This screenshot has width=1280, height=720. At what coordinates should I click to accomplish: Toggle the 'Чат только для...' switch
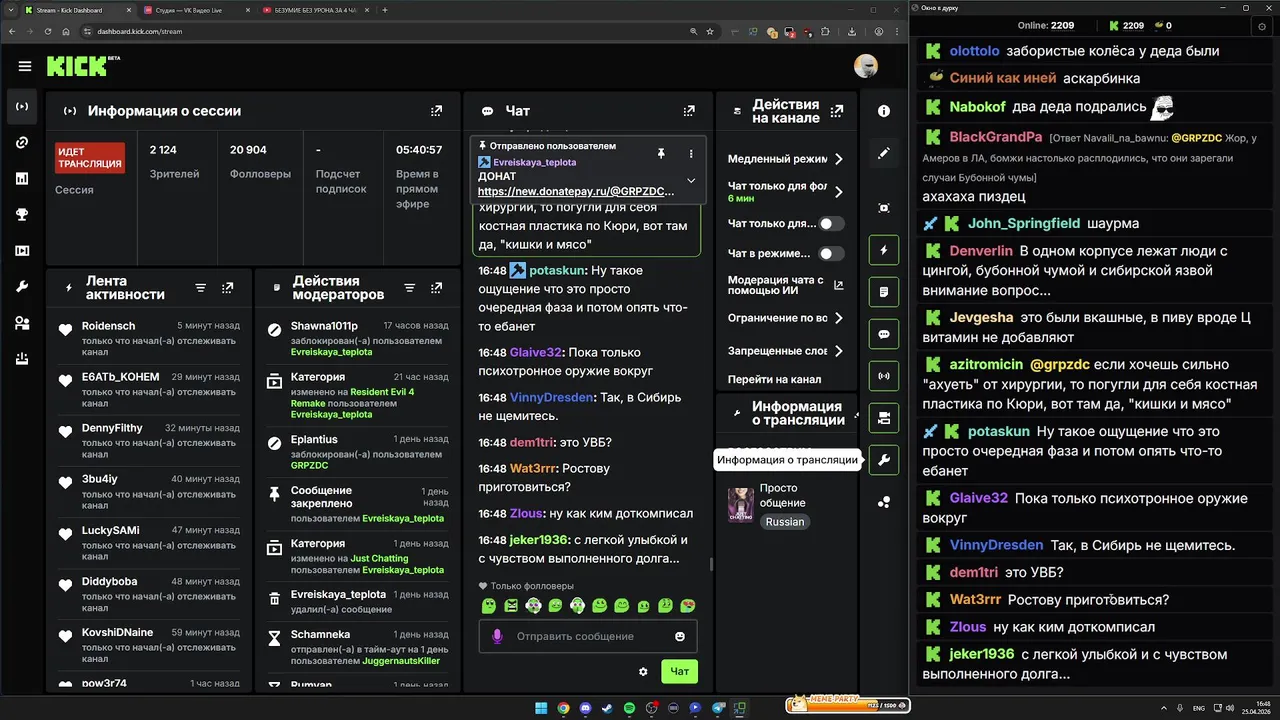coord(832,224)
